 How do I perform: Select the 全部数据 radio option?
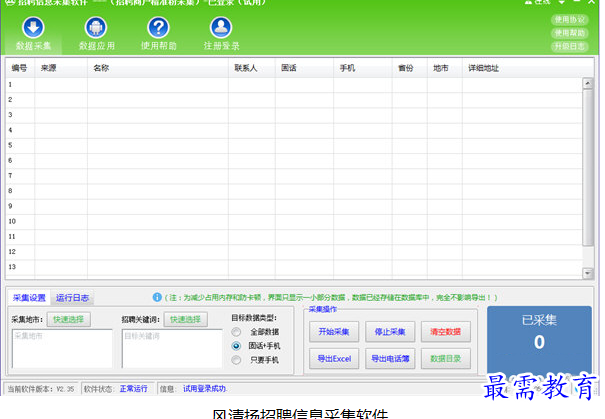236,332
